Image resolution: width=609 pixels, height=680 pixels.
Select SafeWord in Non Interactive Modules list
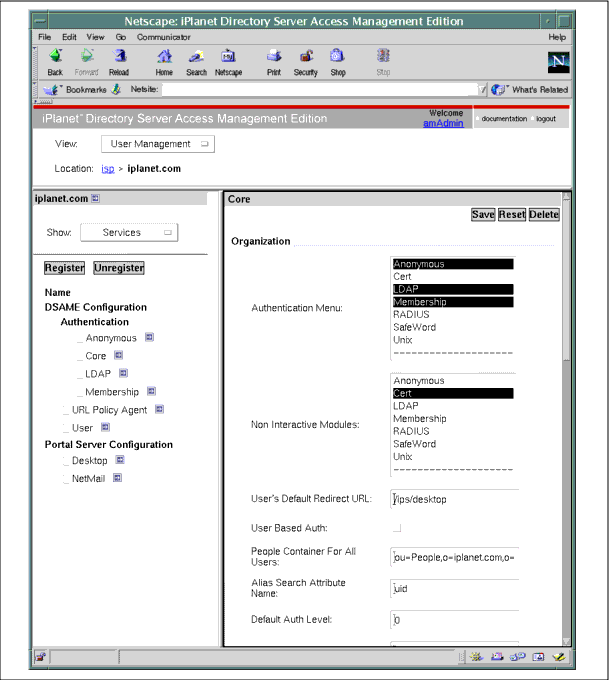click(453, 444)
